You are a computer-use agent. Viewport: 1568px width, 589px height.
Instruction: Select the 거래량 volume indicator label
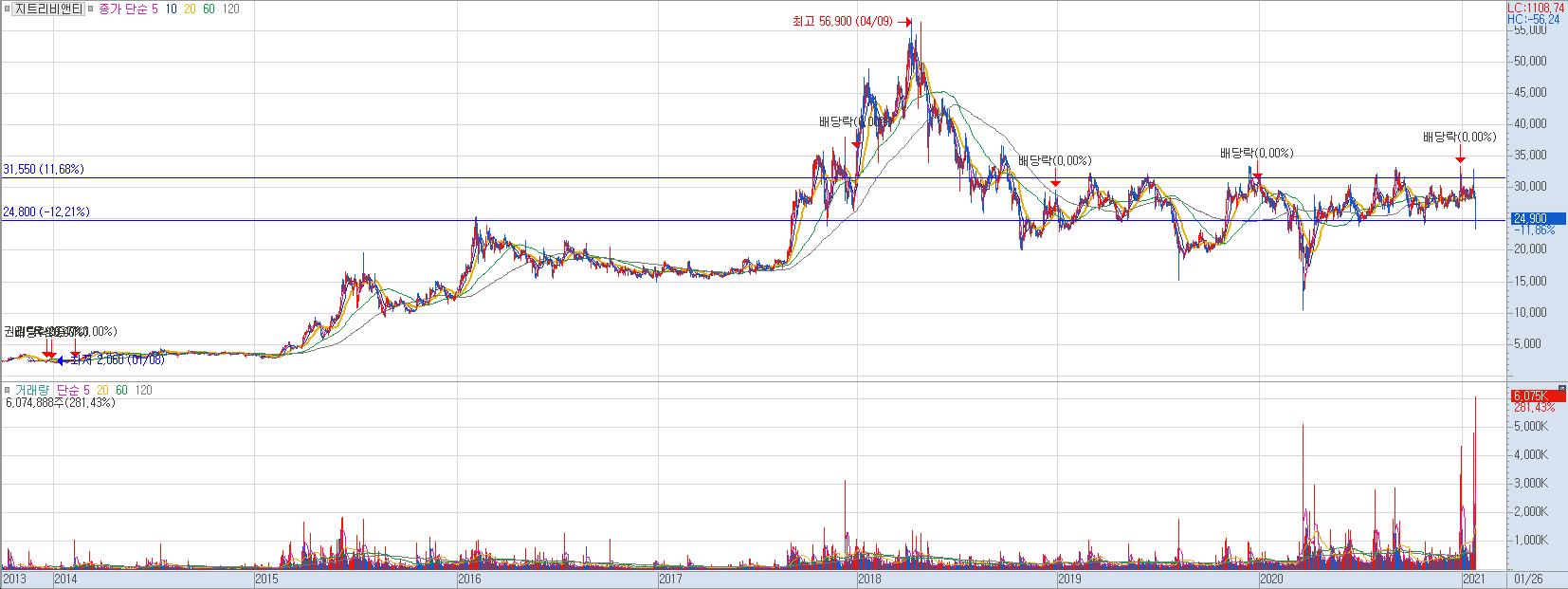coord(33,391)
